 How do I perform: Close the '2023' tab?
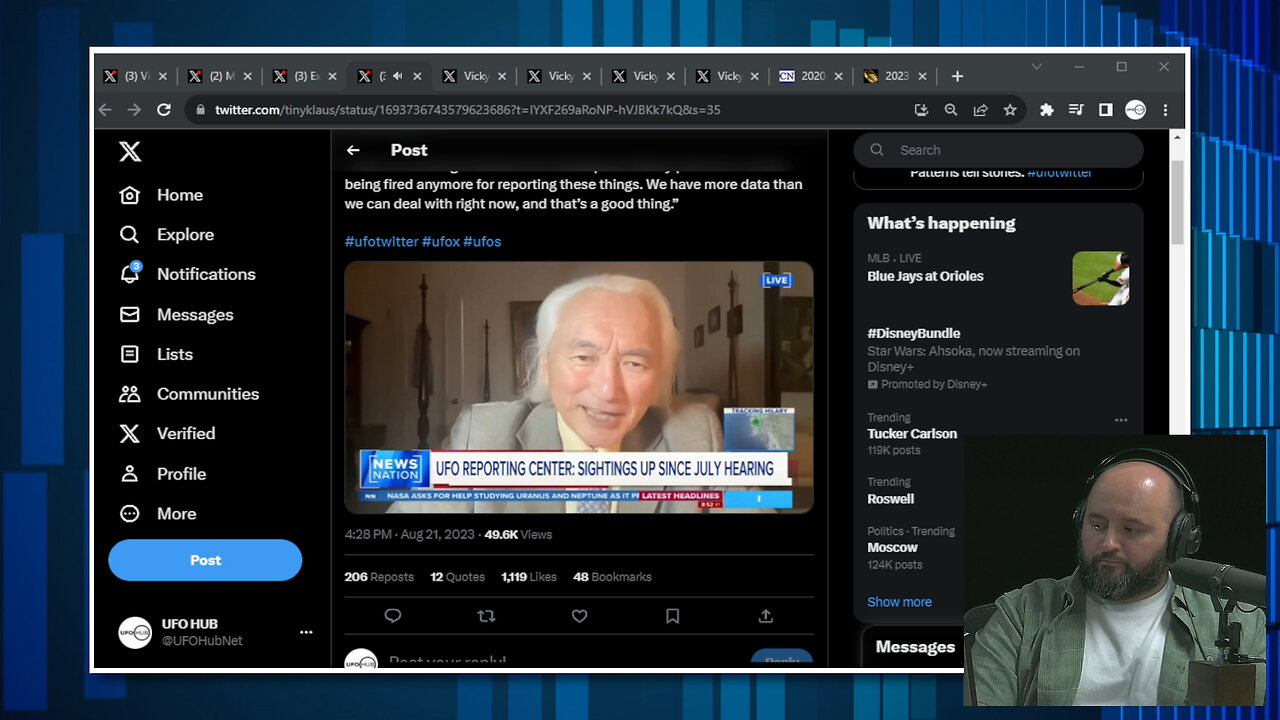pyautogui.click(x=922, y=76)
